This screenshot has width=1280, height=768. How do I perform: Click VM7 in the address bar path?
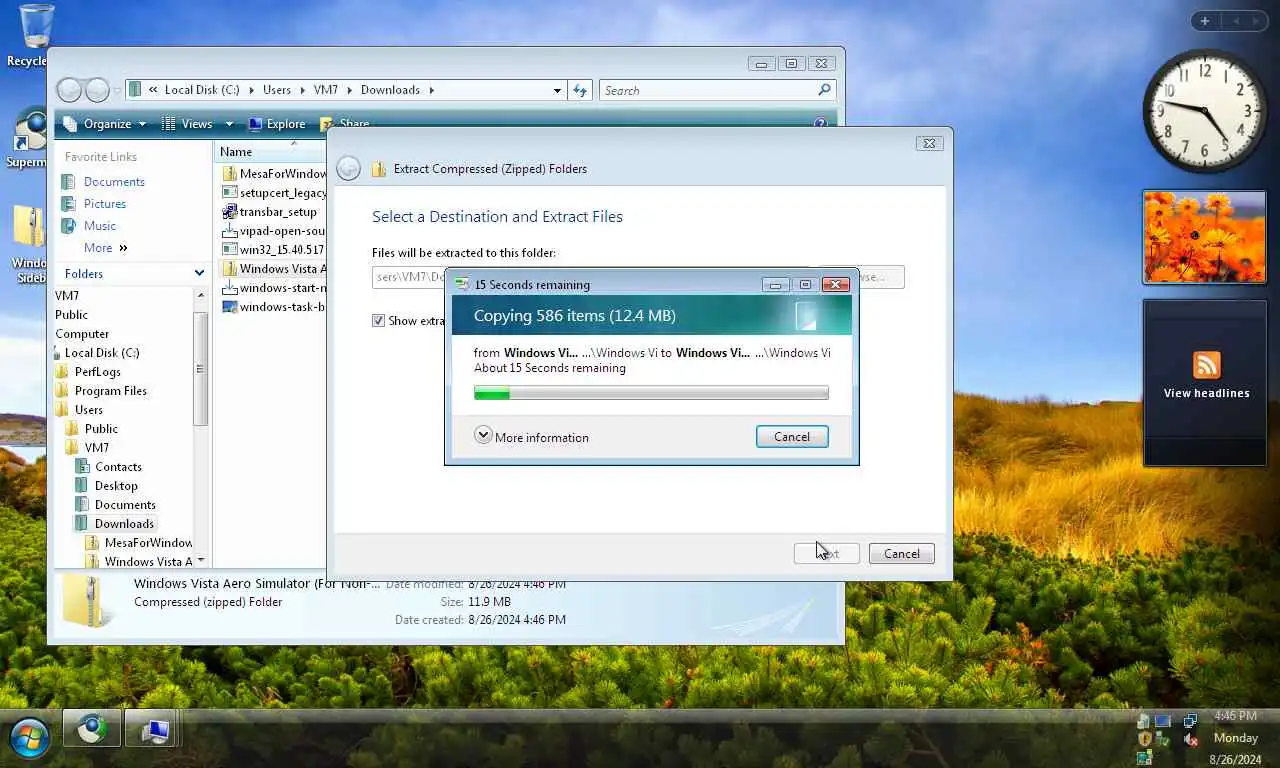[x=326, y=90]
